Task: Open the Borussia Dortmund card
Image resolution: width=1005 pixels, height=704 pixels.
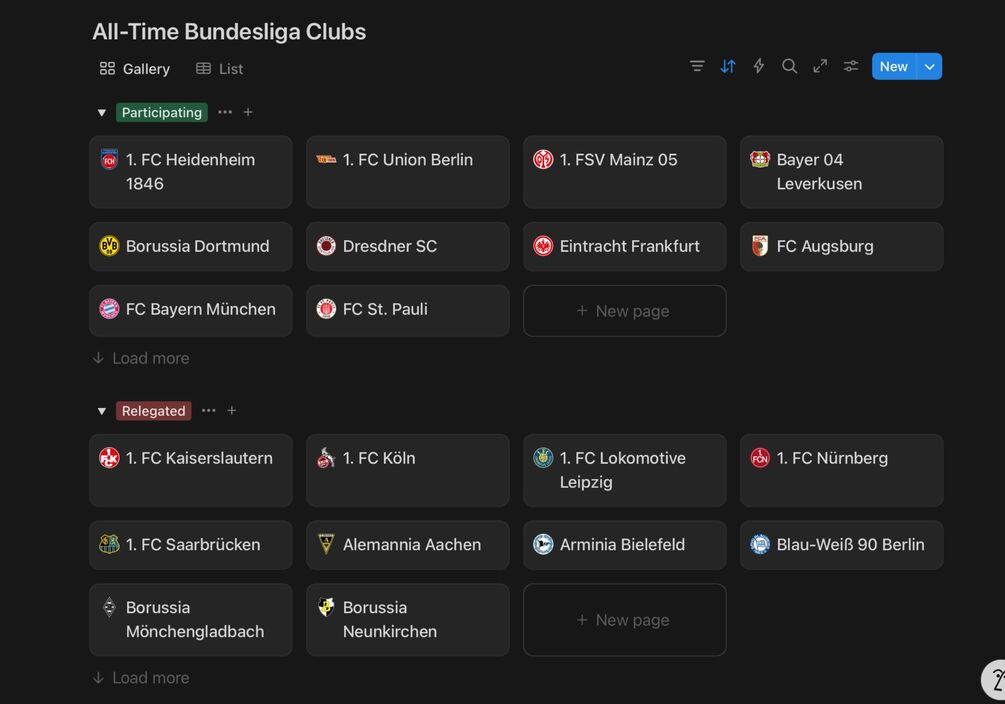Action: (191, 246)
